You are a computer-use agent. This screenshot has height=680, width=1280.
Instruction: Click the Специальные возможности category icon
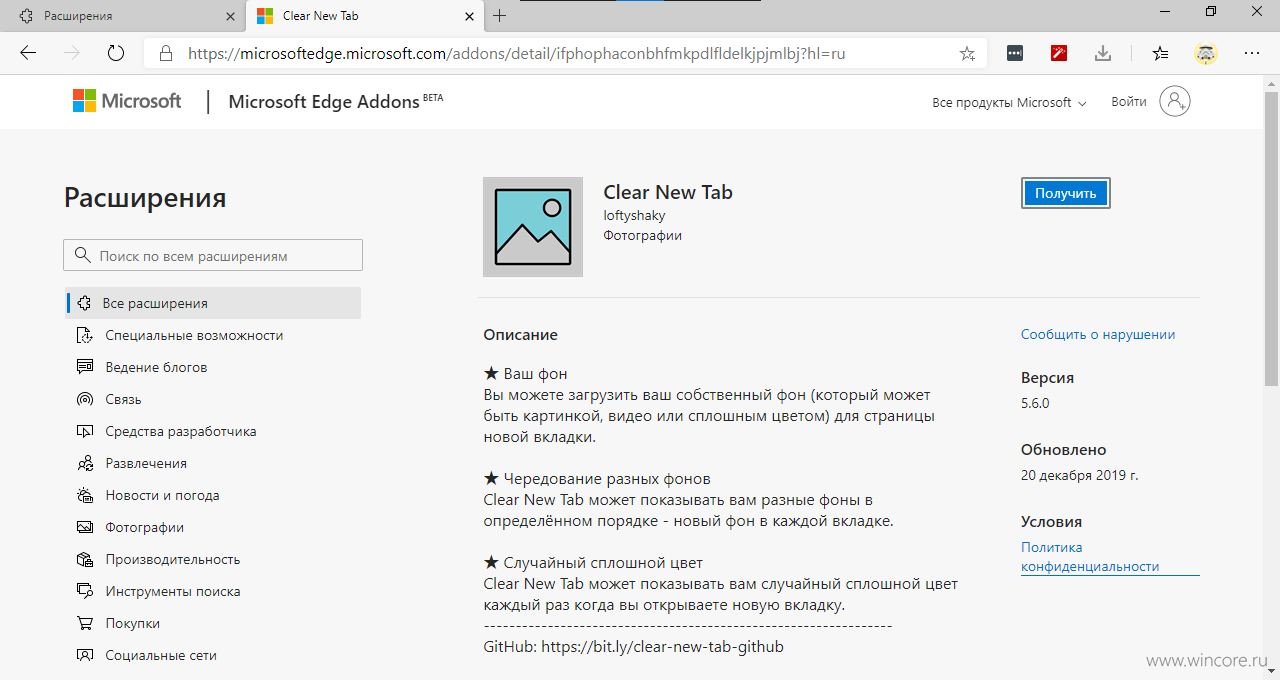[85, 335]
